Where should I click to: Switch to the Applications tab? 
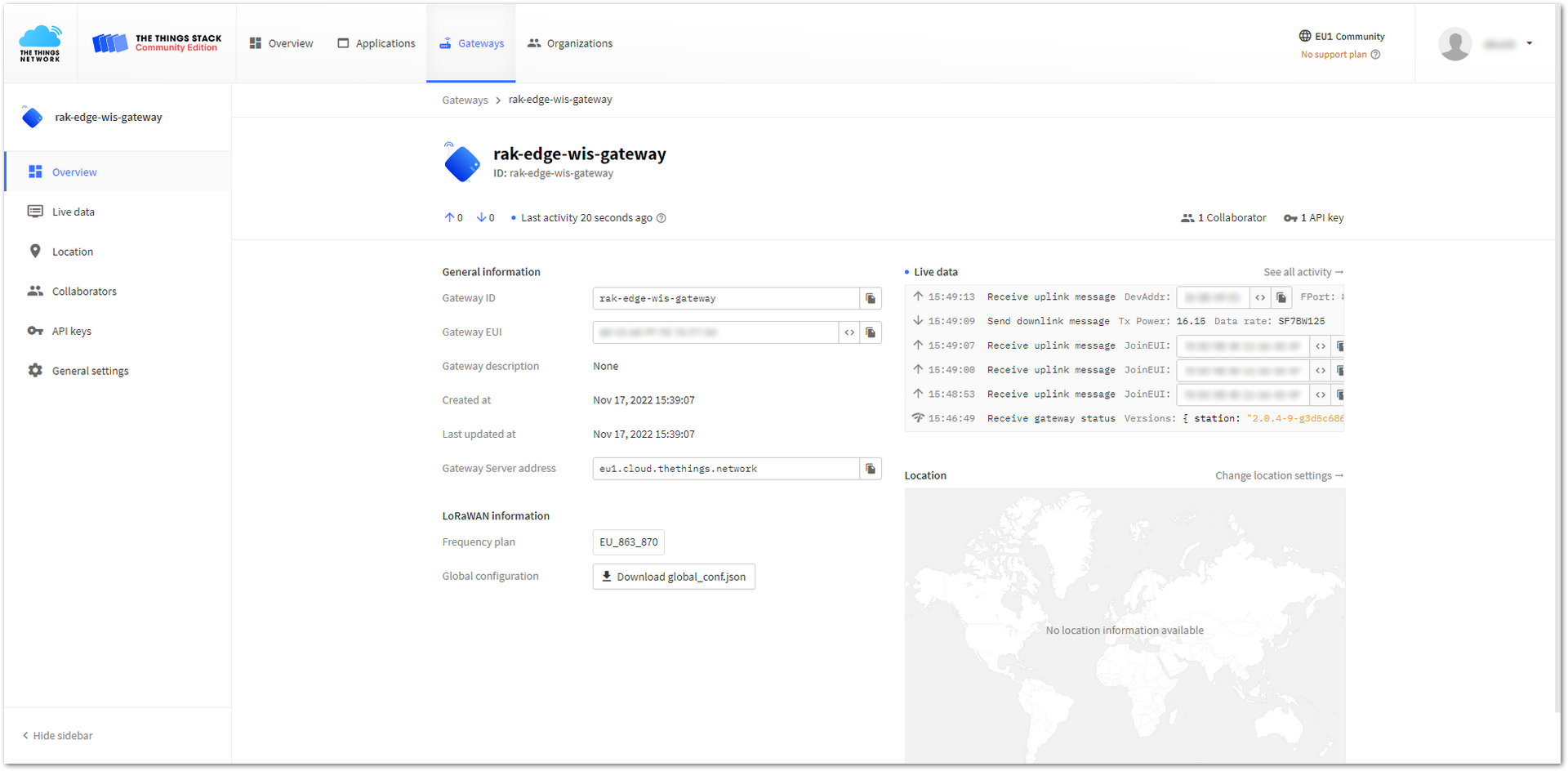click(376, 43)
